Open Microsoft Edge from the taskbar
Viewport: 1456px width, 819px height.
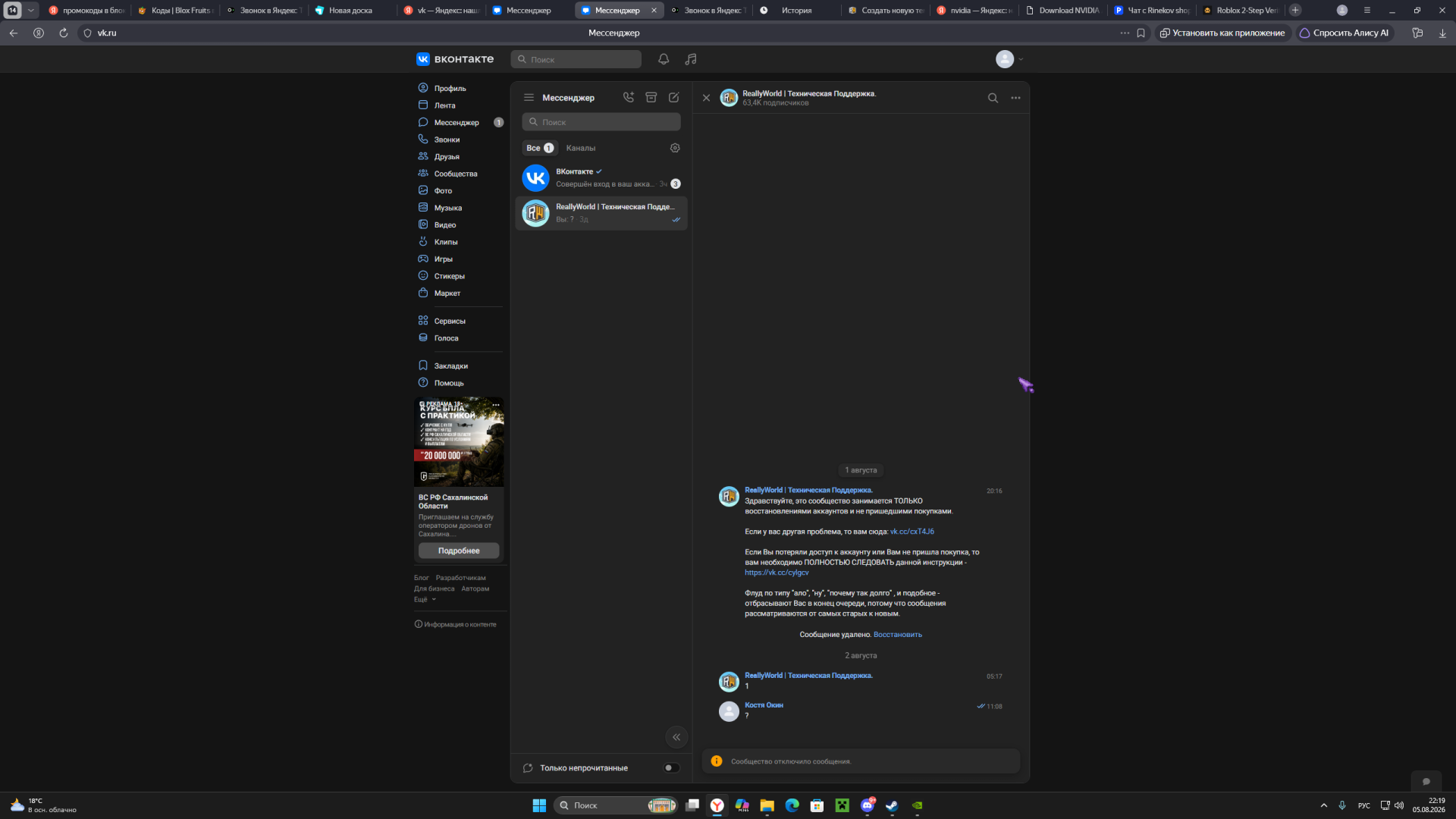(792, 805)
